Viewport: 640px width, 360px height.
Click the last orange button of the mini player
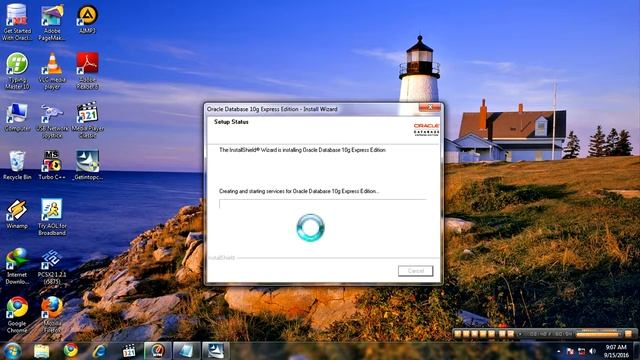[629, 334]
